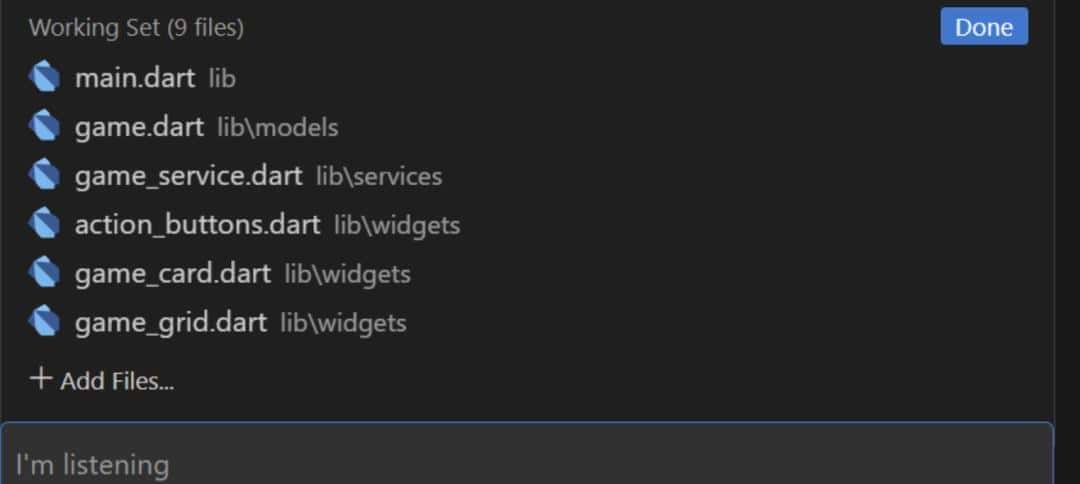Viewport: 1080px width, 484px height.
Task: Open the game_card.dart file entry
Action: tap(172, 272)
